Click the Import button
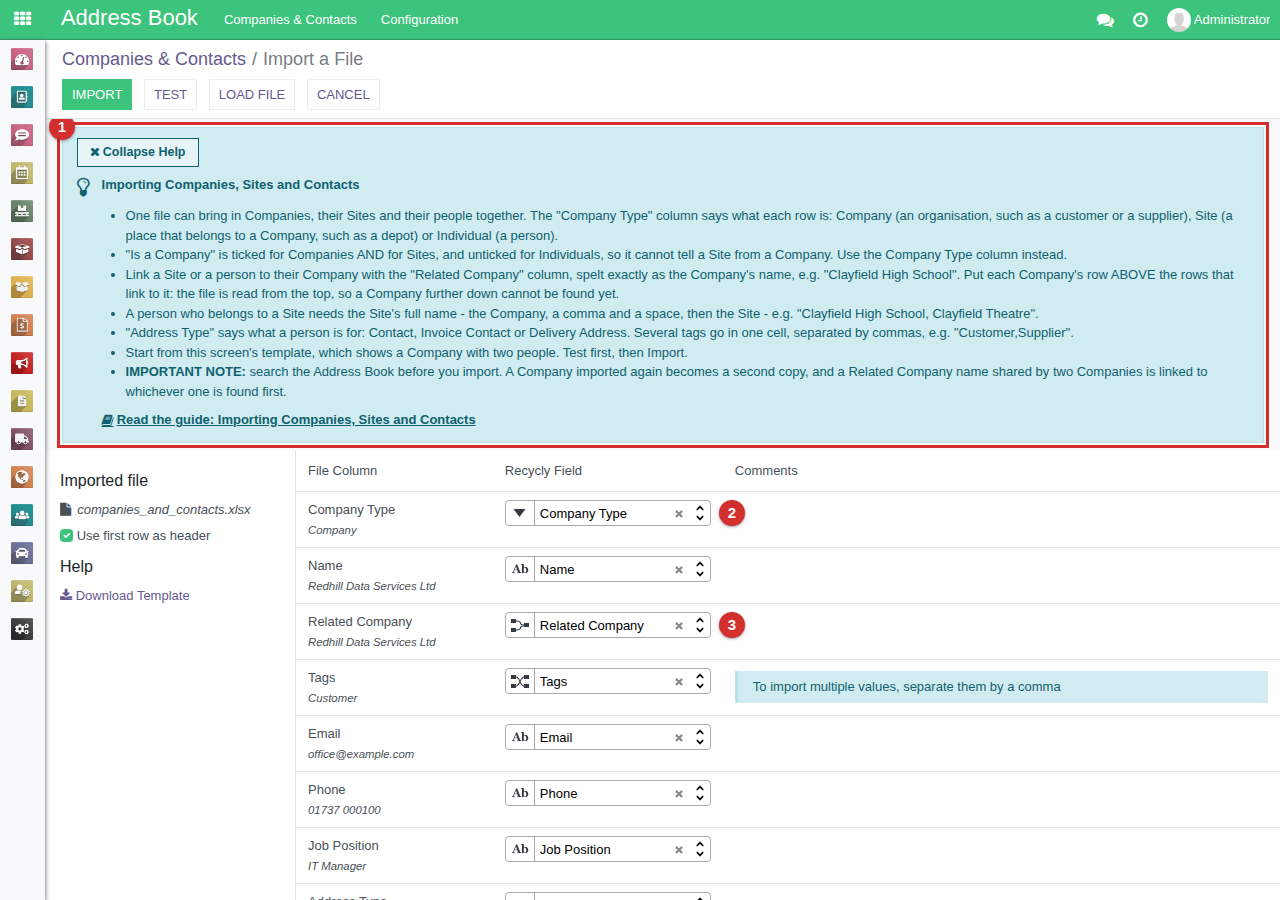The image size is (1280, 900). [97, 94]
